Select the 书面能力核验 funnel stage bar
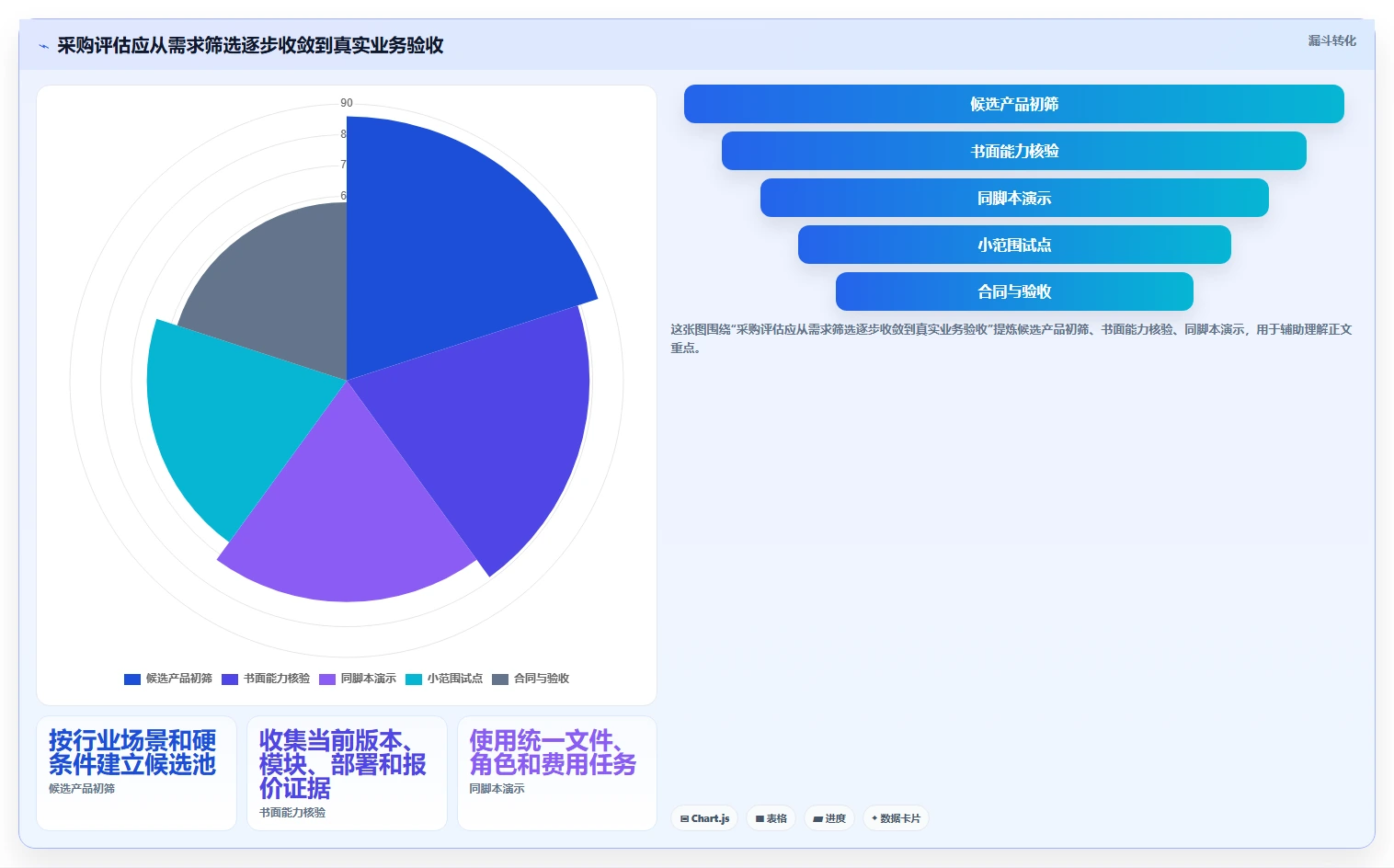 click(x=1013, y=151)
